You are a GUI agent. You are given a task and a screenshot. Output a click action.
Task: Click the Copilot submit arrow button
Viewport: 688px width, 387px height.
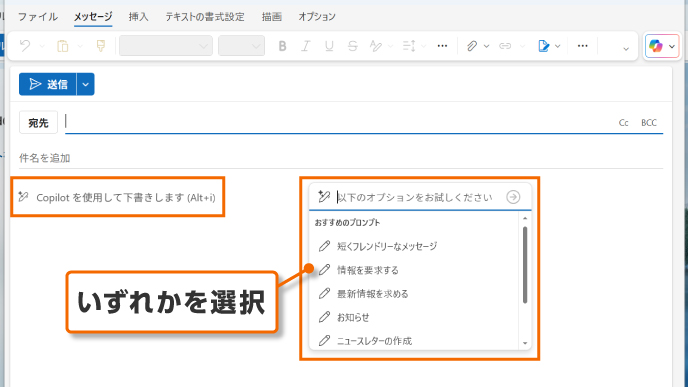(x=513, y=197)
